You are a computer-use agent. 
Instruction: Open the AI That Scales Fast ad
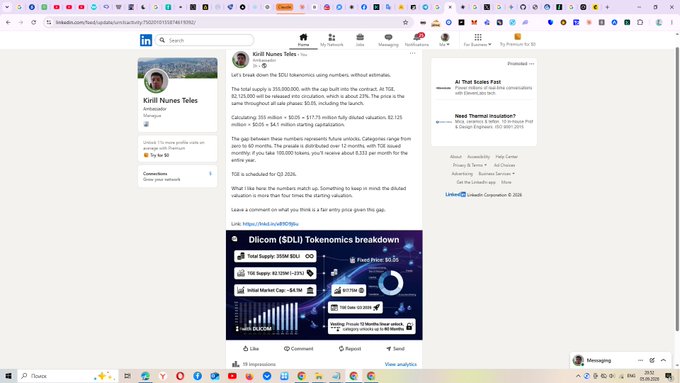[x=484, y=87]
